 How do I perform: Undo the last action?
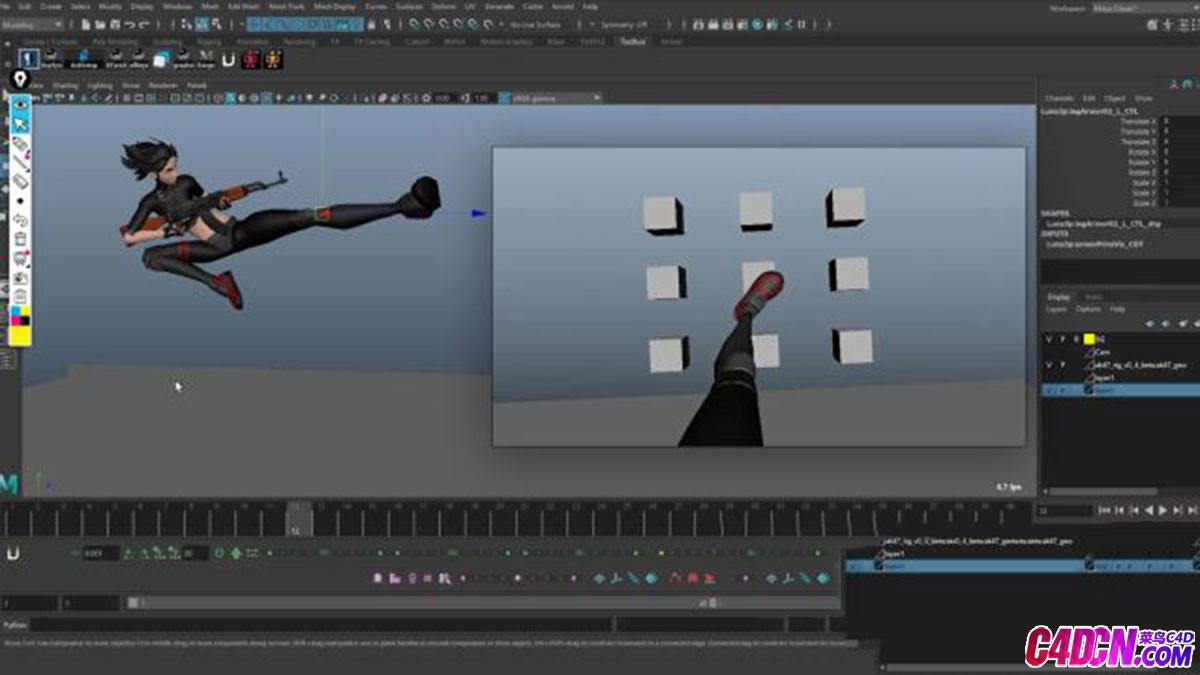tap(130, 24)
